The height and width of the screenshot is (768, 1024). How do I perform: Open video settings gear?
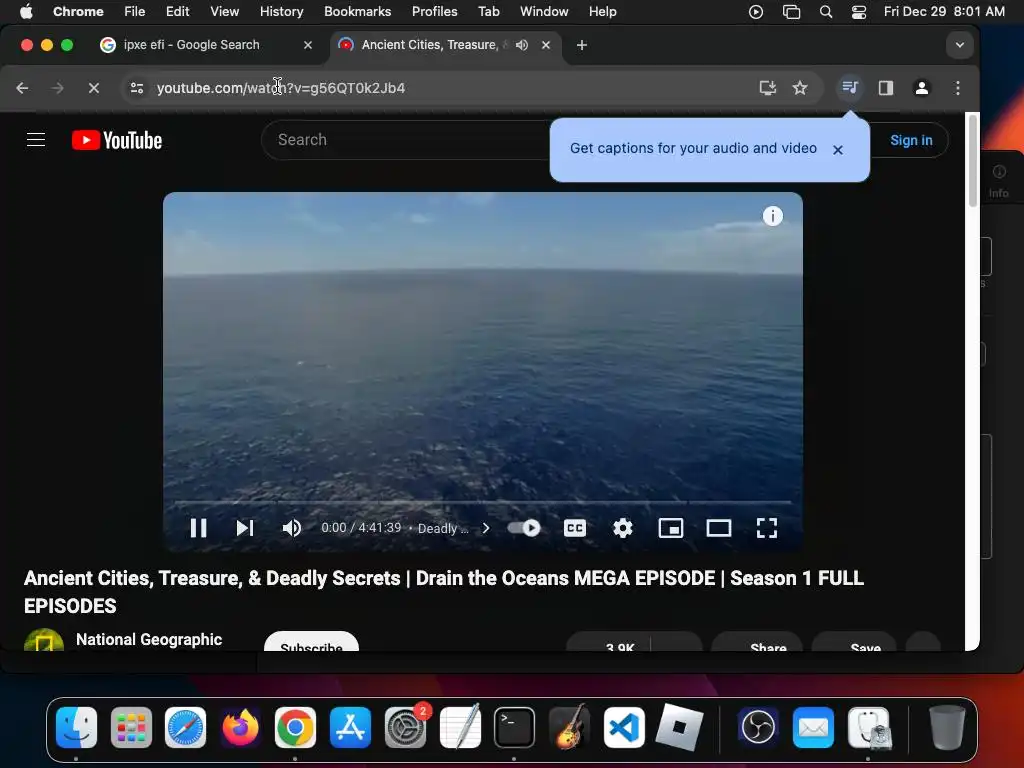tap(623, 528)
